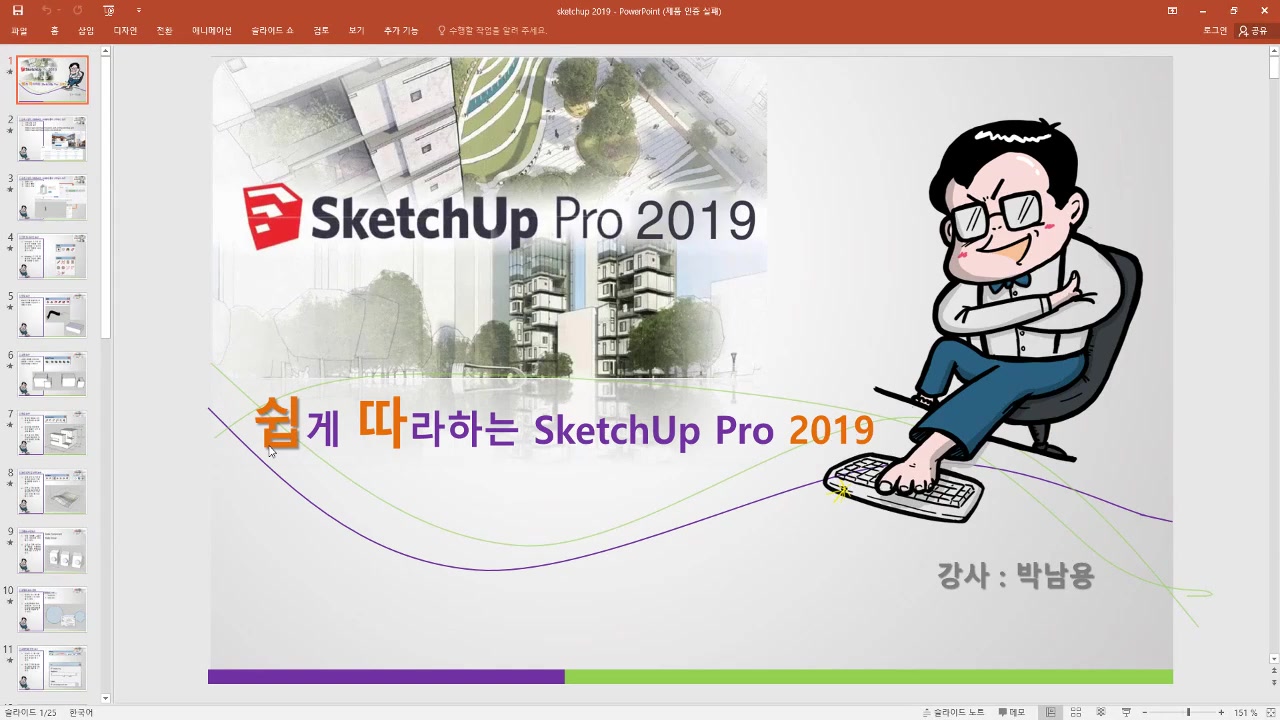Click the Undo arrow icon
The height and width of the screenshot is (720, 1280).
click(x=45, y=10)
